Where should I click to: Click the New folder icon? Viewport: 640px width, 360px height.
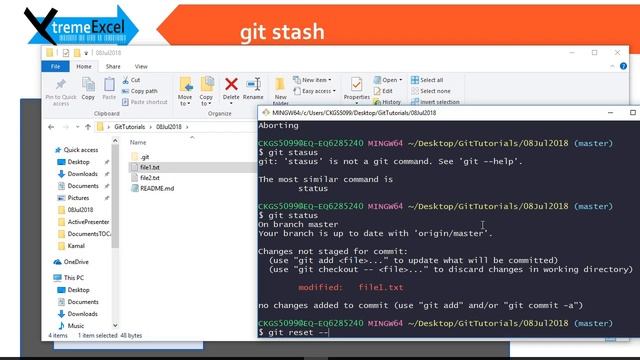[x=280, y=84]
